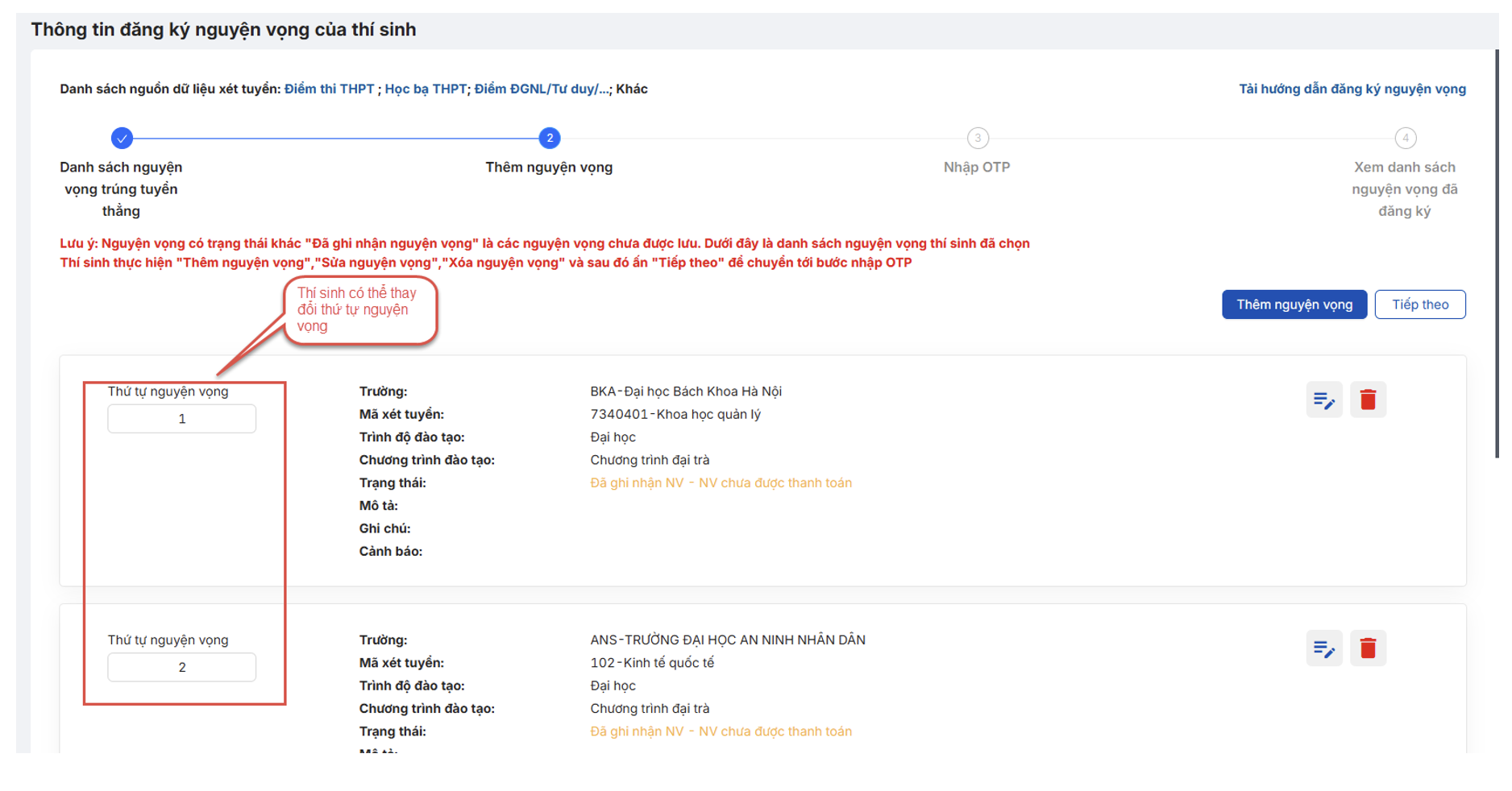Image resolution: width=1512 pixels, height=791 pixels.
Task: Click the completed step 1 checkmark circle
Action: (x=122, y=139)
